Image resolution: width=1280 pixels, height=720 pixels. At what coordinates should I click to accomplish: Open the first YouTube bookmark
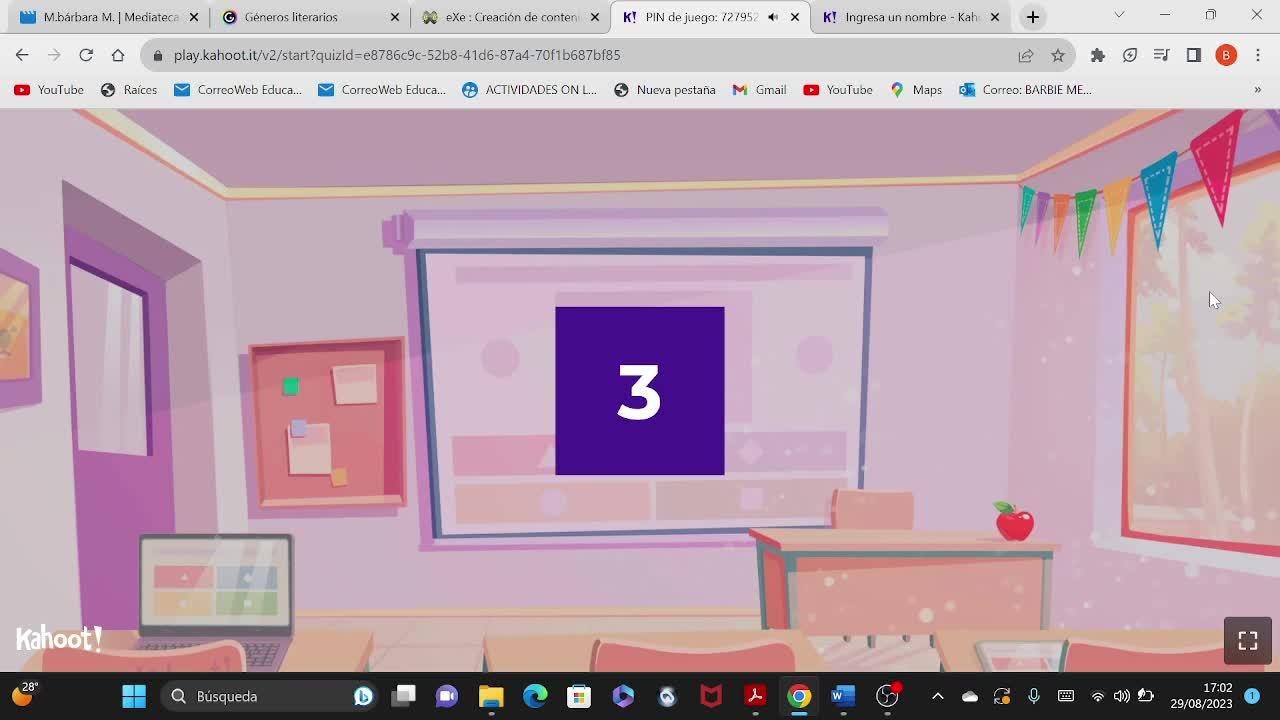click(x=49, y=90)
